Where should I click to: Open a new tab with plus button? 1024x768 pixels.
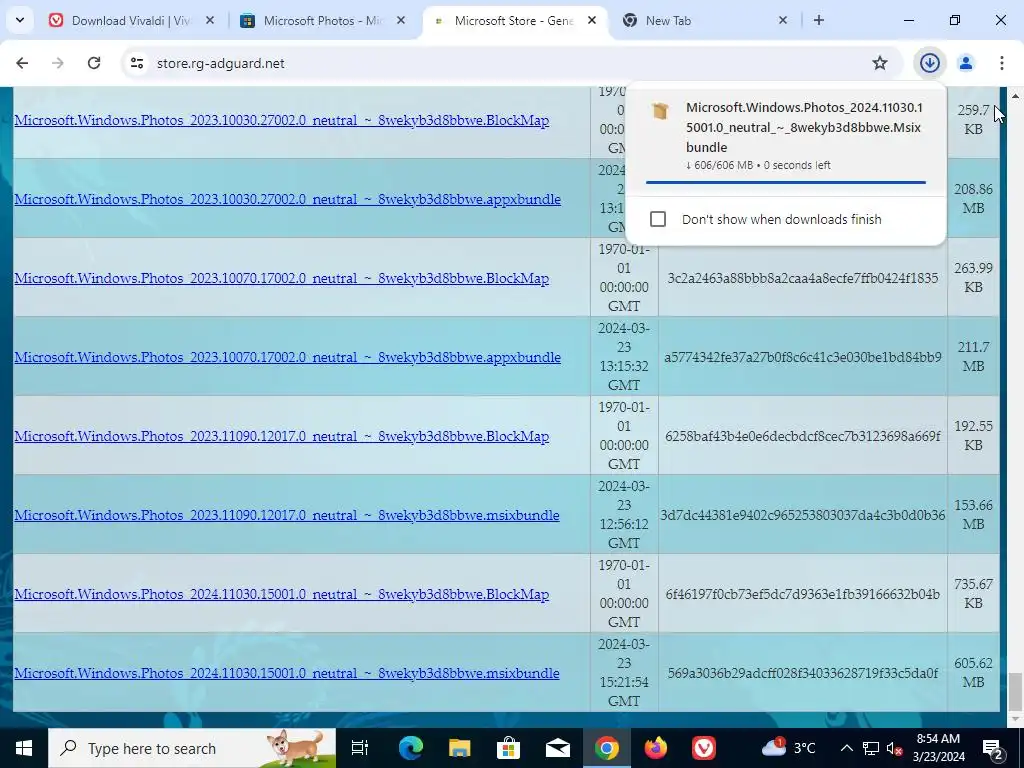pyautogui.click(x=818, y=20)
